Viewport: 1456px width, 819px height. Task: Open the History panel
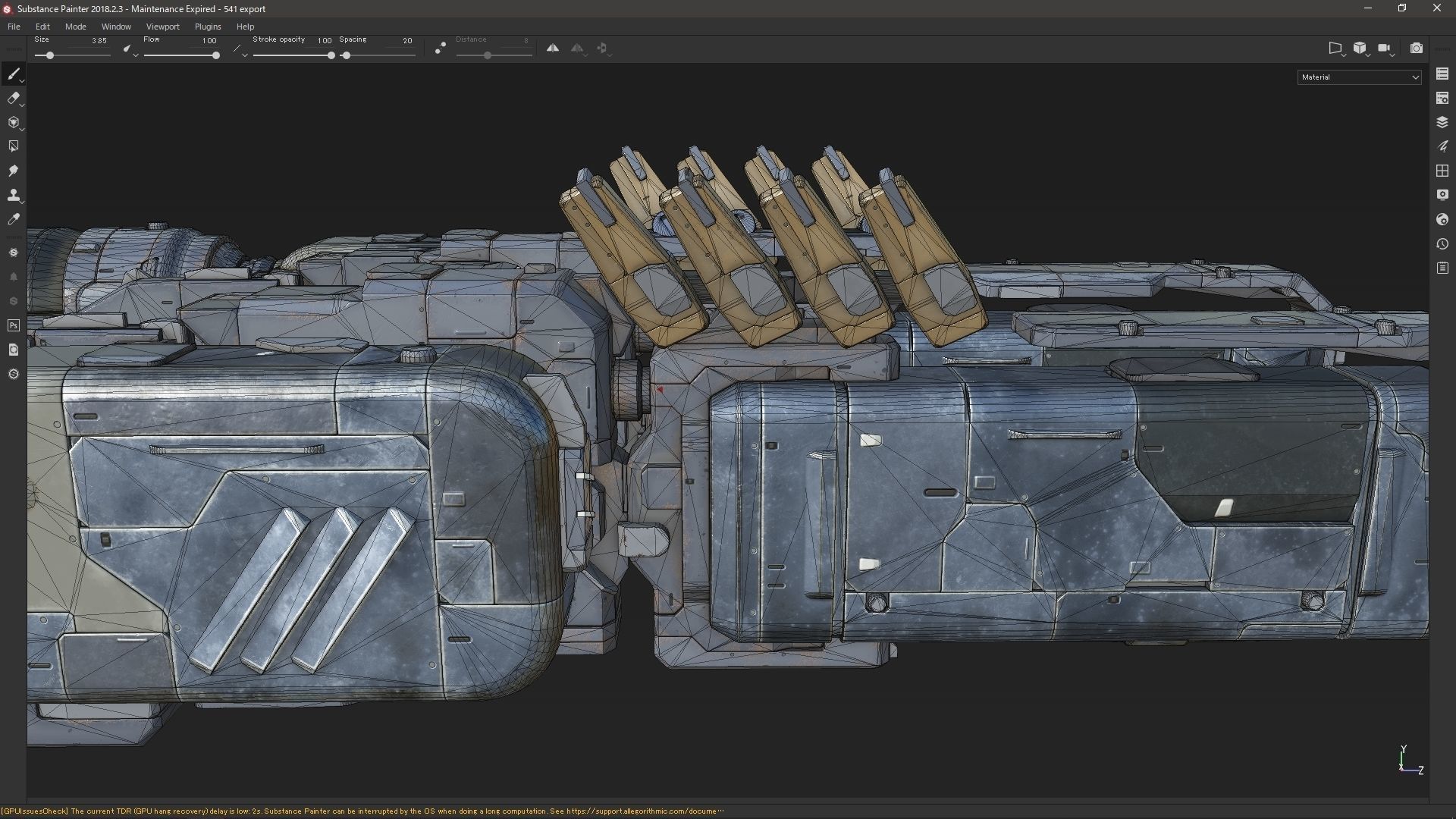tap(1442, 243)
